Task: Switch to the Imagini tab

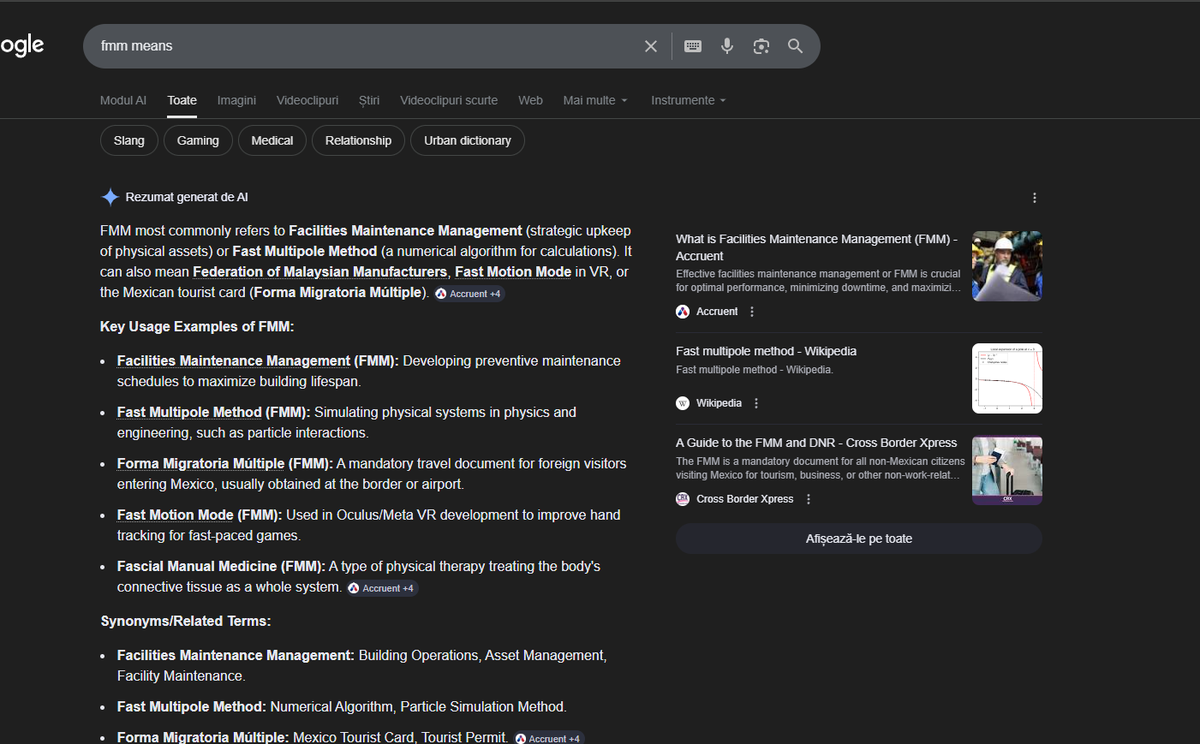Action: (237, 100)
